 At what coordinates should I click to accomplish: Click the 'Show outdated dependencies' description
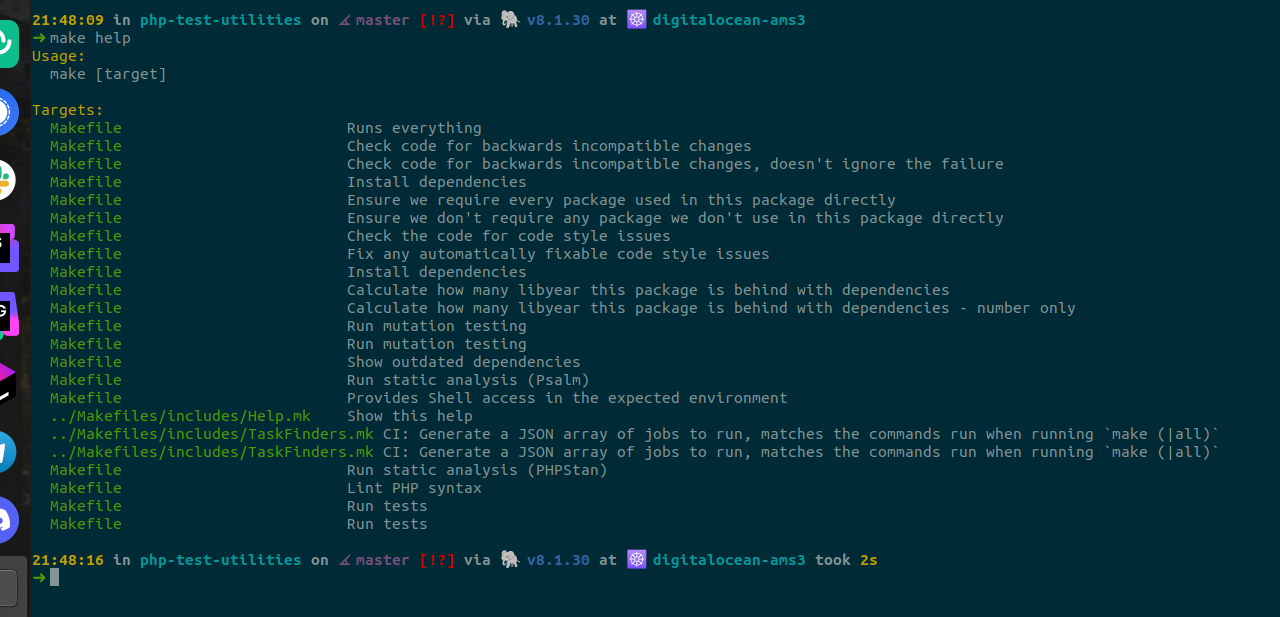coord(463,362)
